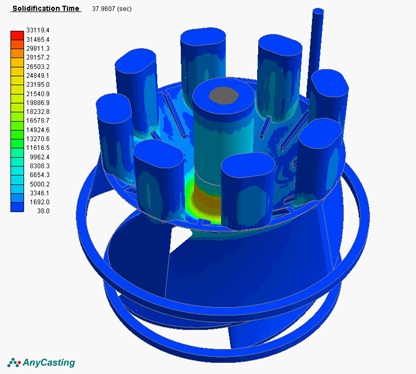Click the red swatch at legend top

[17, 35]
